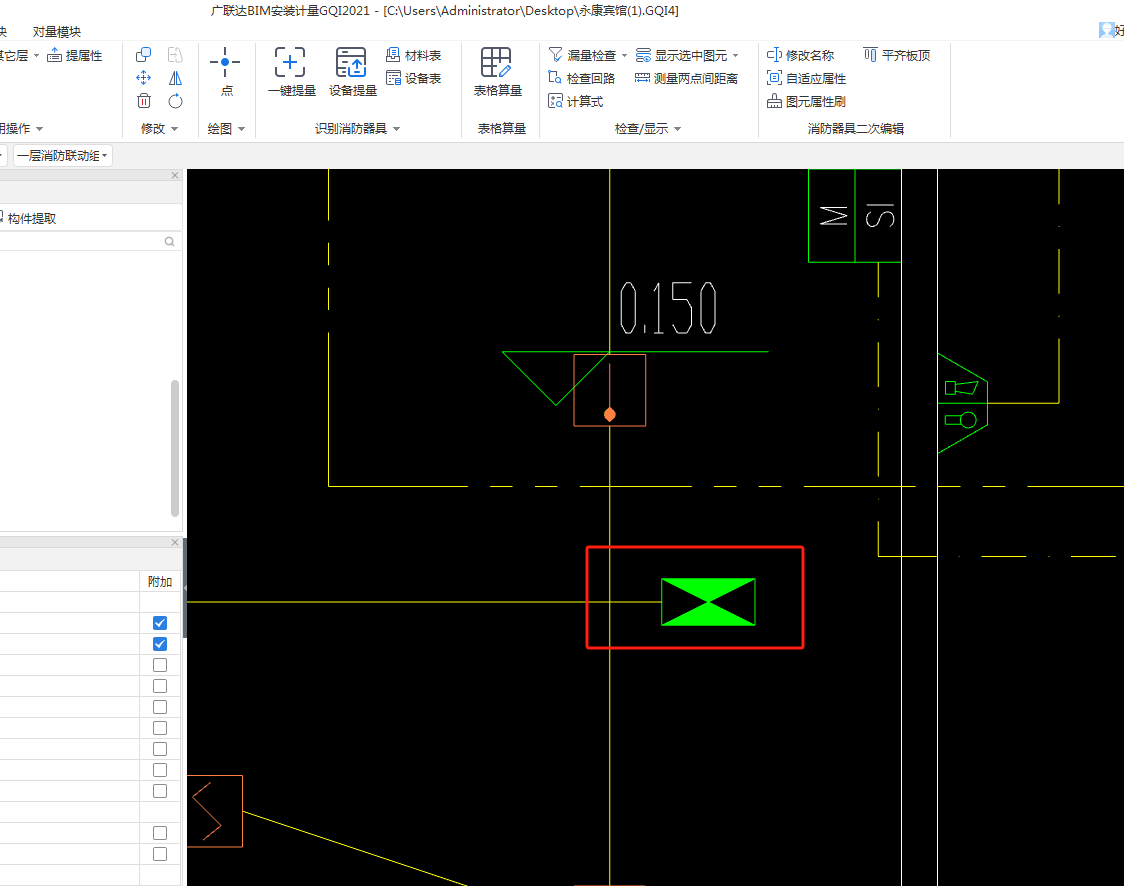Expand the 用操作 group arrow
Viewport: 1124px width, 886px height.
point(39,129)
